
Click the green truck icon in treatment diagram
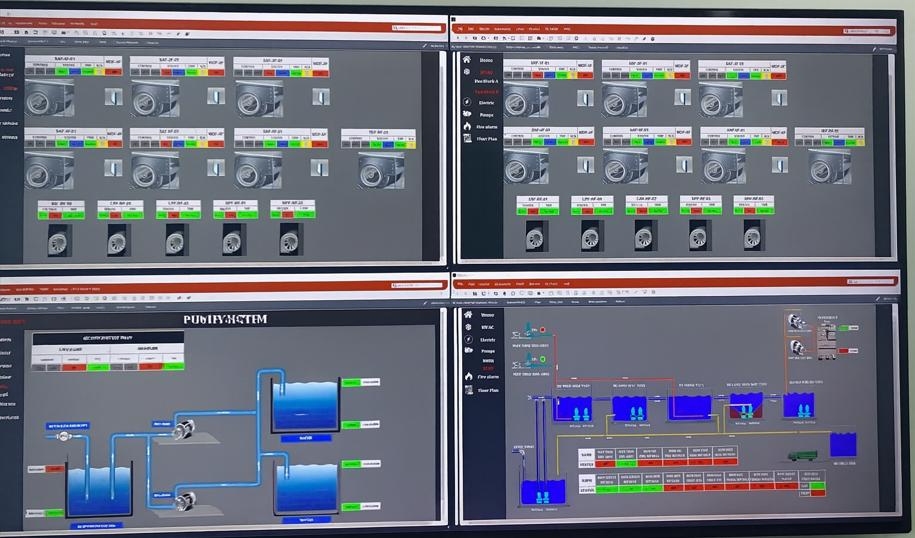tap(800, 456)
